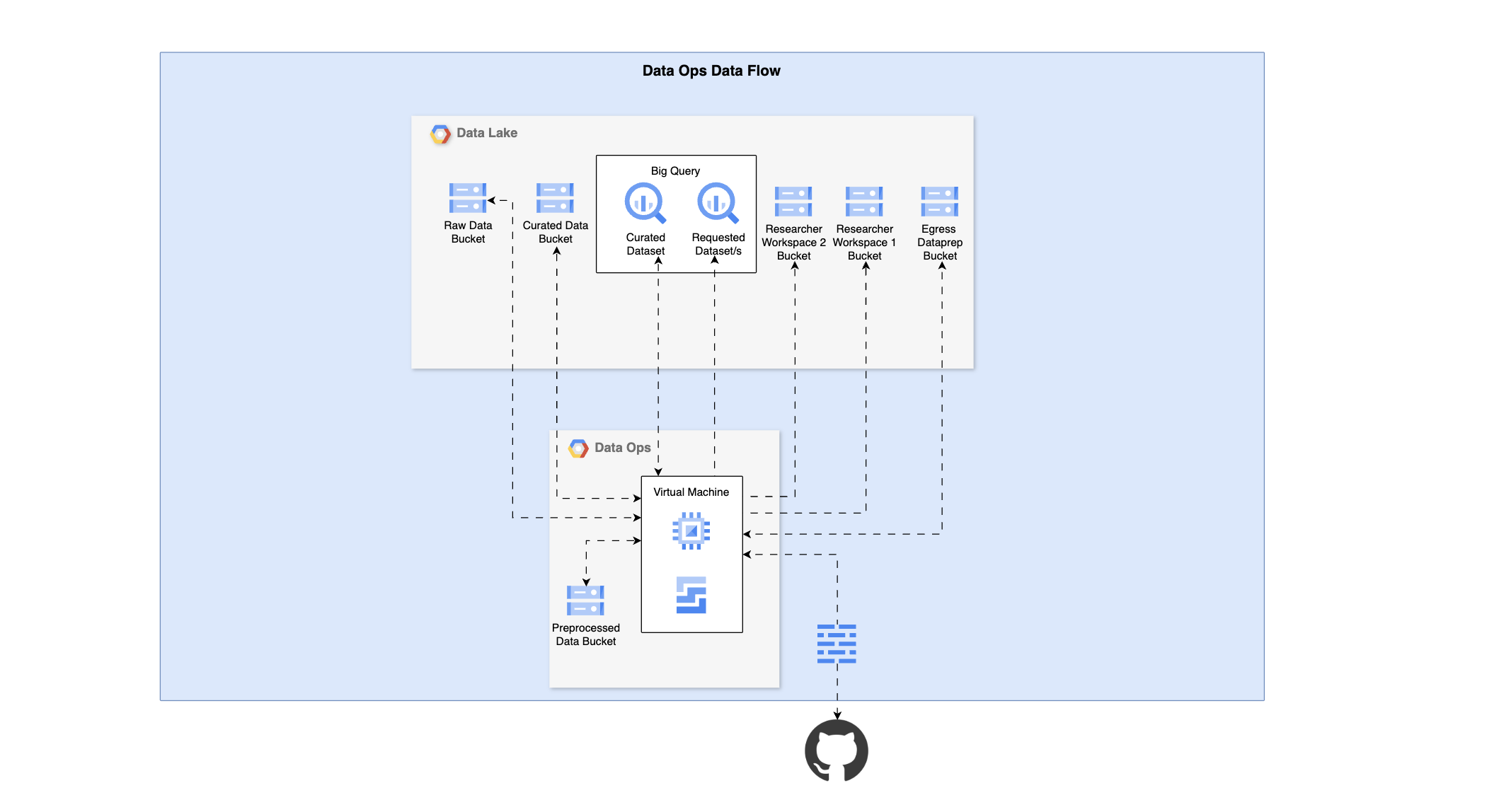Click the Raw Data Bucket storage icon

[467, 198]
